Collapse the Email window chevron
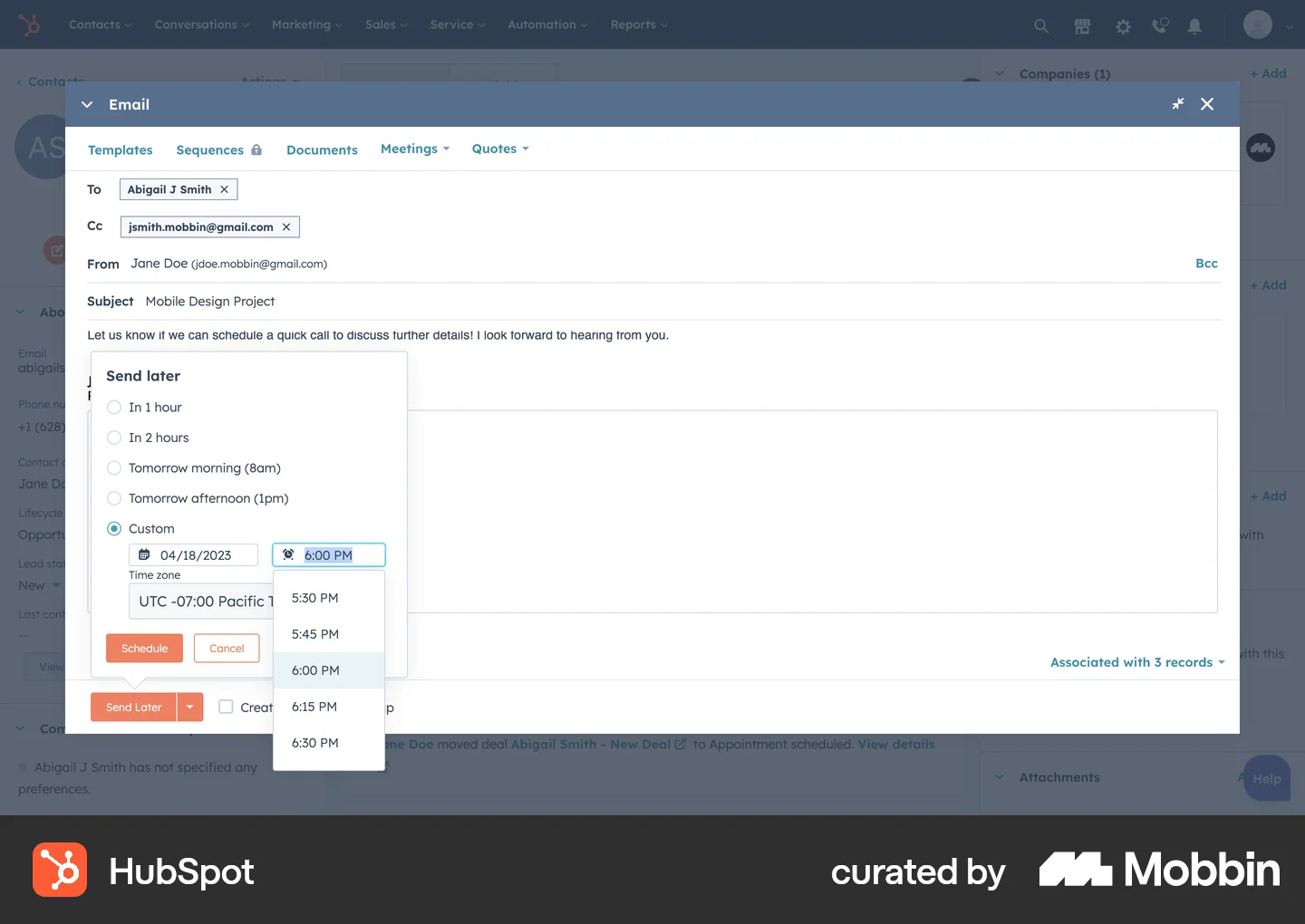This screenshot has height=924, width=1305. point(87,104)
